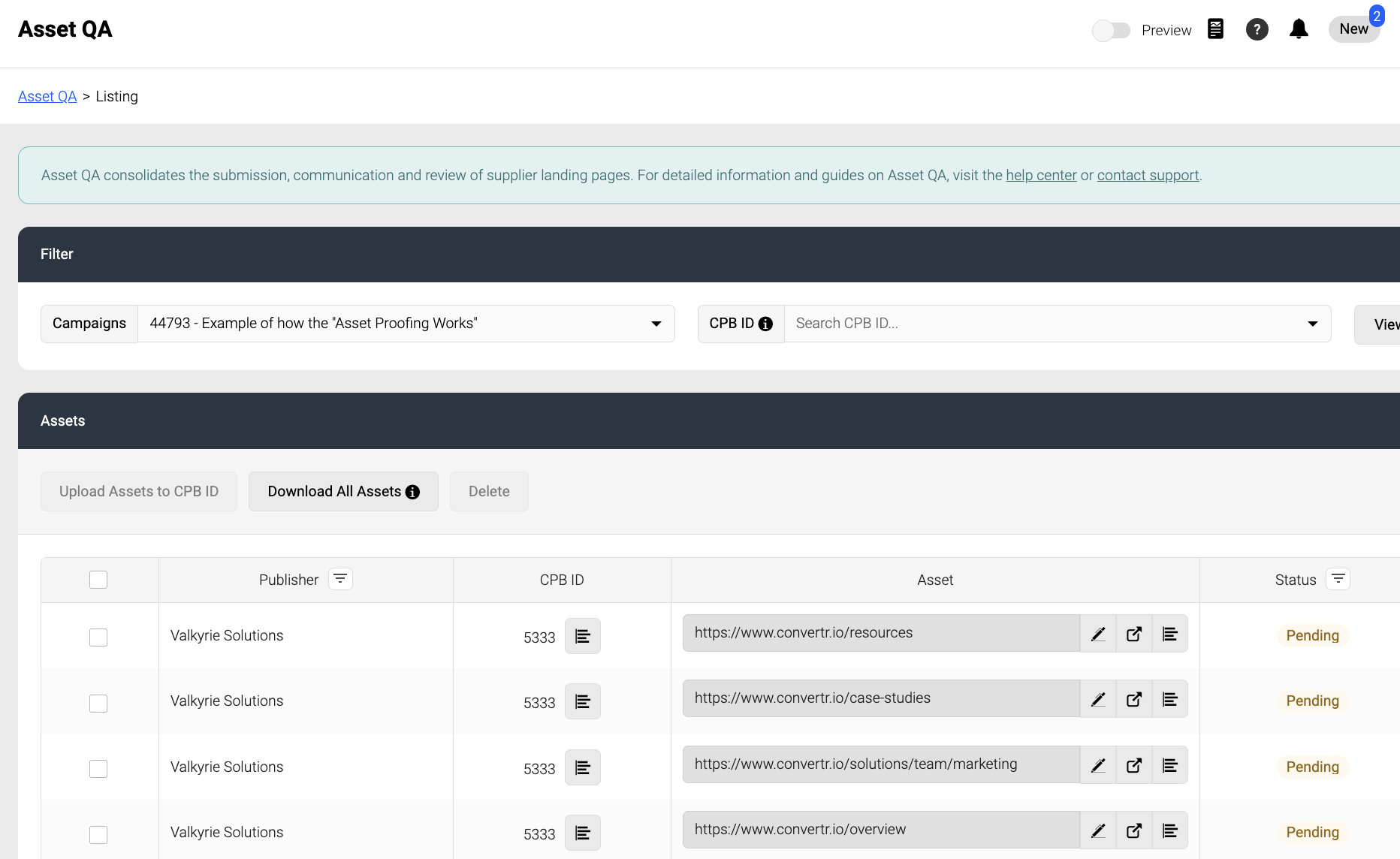Image resolution: width=1400 pixels, height=859 pixels.
Task: Open the Publisher column filter icon
Action: click(x=340, y=579)
